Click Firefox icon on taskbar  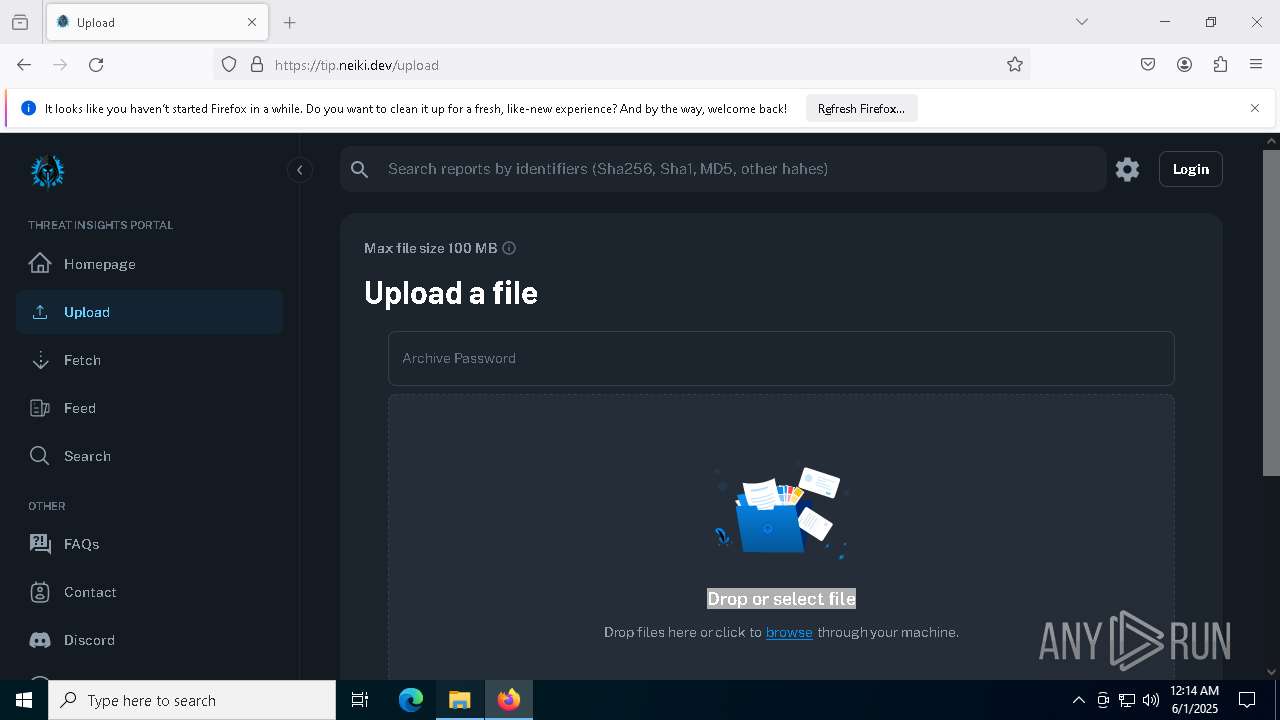pyautogui.click(x=509, y=700)
